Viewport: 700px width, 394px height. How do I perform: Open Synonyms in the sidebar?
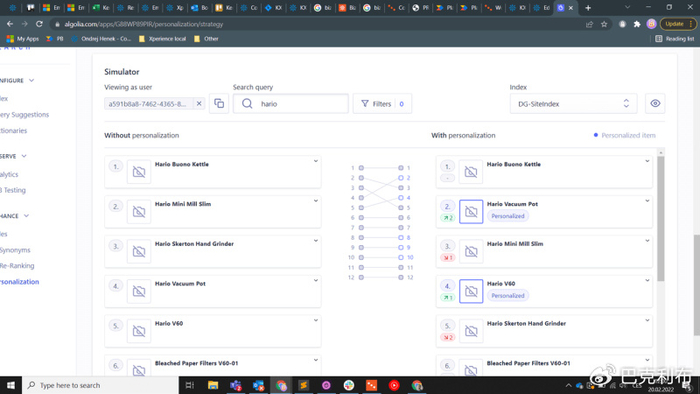click(x=15, y=250)
